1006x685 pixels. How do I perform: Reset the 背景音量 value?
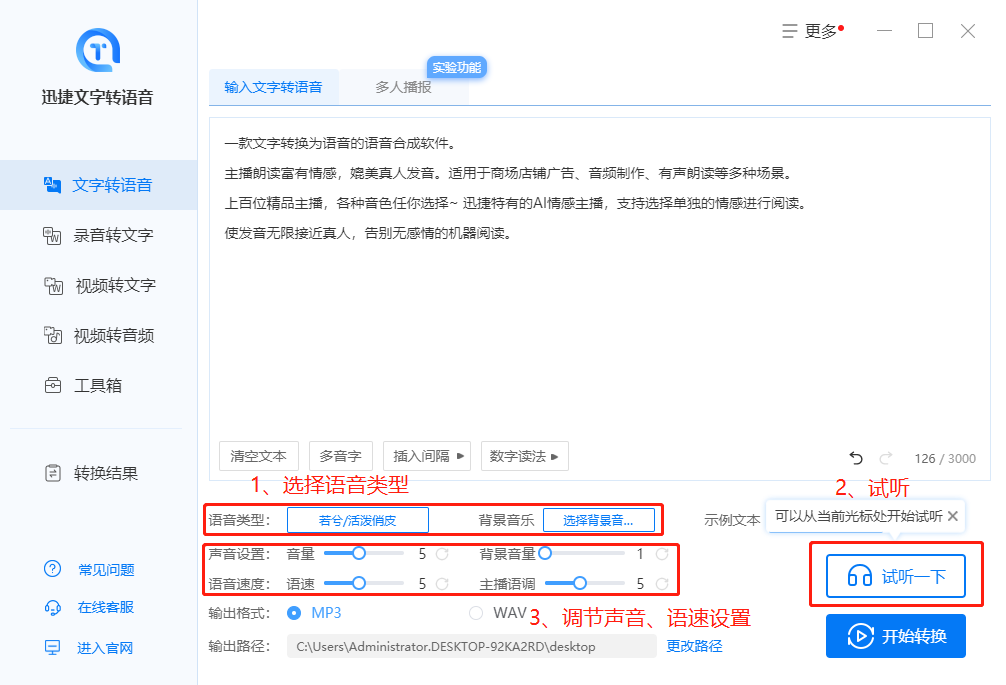(662, 554)
